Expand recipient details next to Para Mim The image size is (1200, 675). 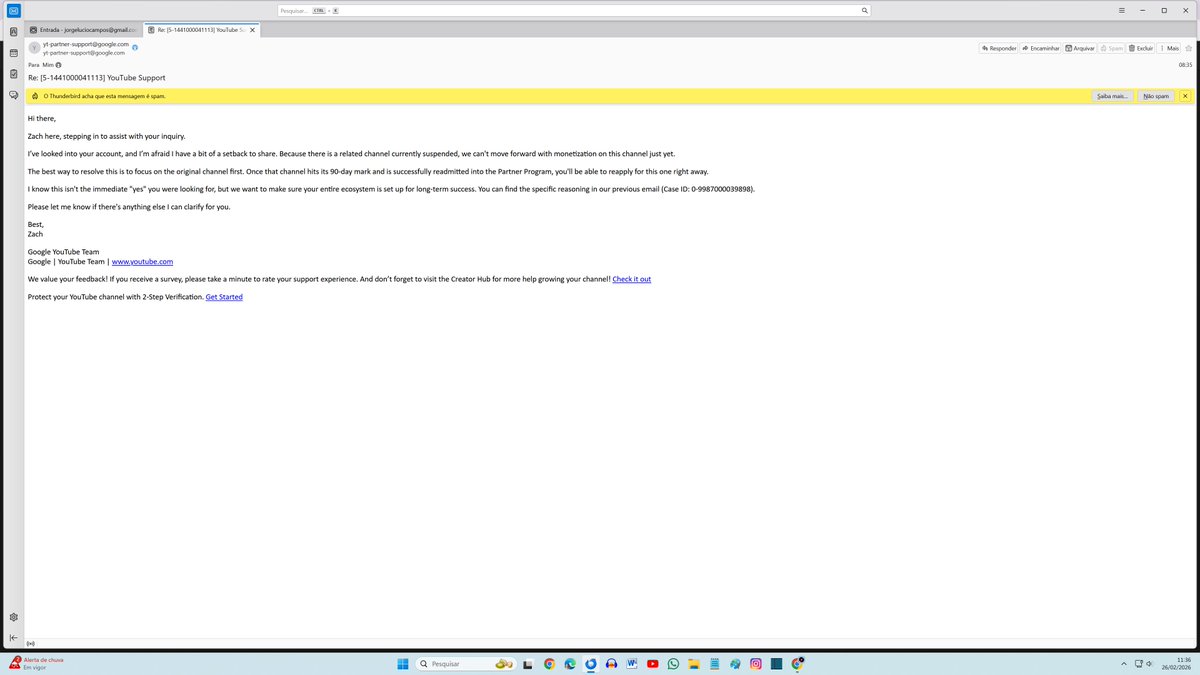click(57, 64)
